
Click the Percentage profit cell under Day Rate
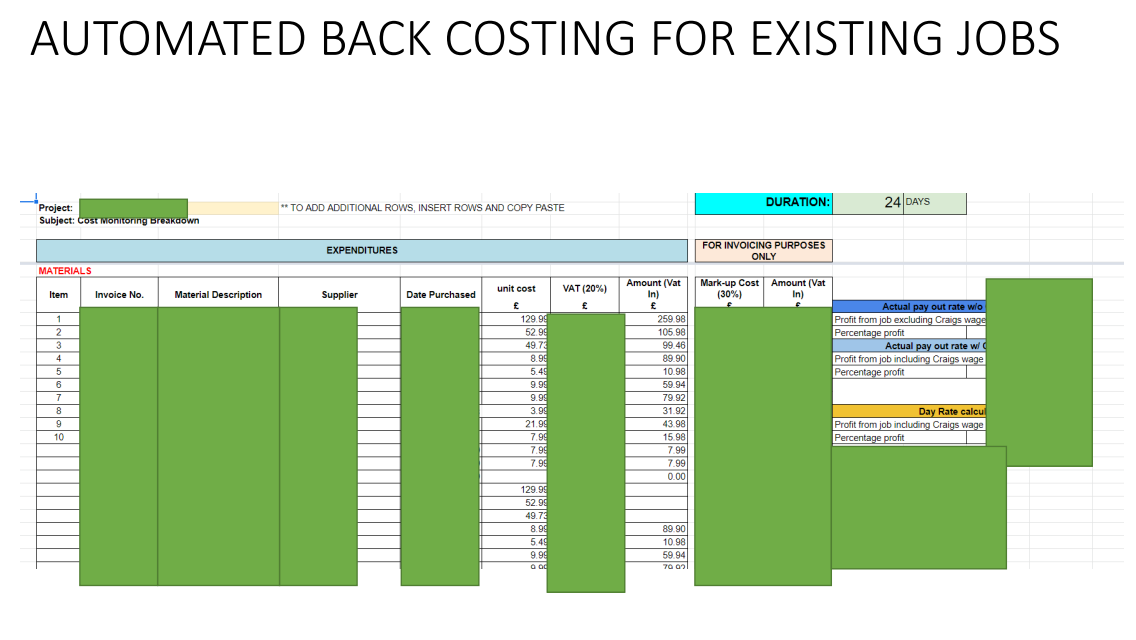[900, 438]
